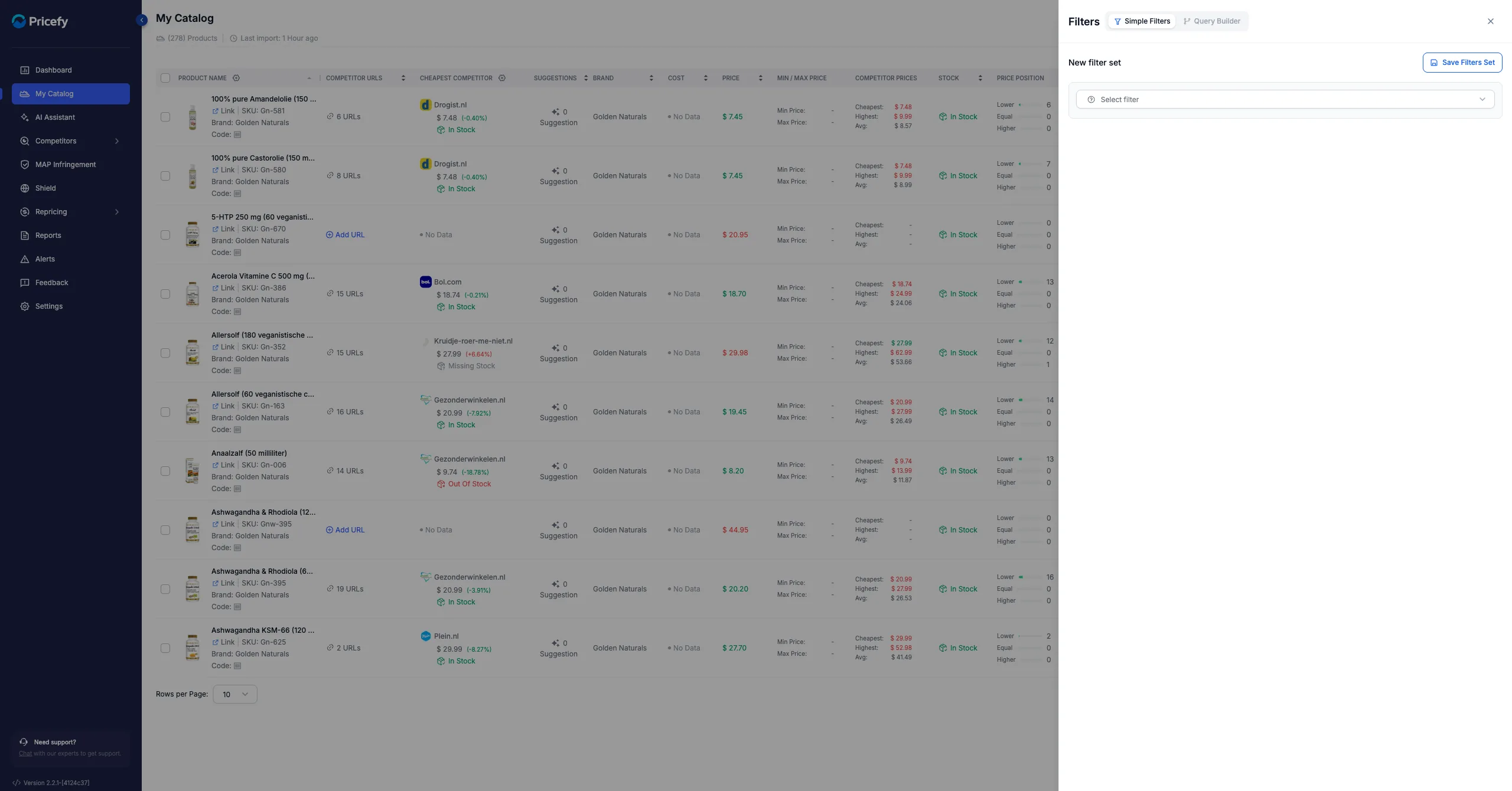Sort by Brand column arrows
This screenshot has height=791, width=1512.
(651, 78)
